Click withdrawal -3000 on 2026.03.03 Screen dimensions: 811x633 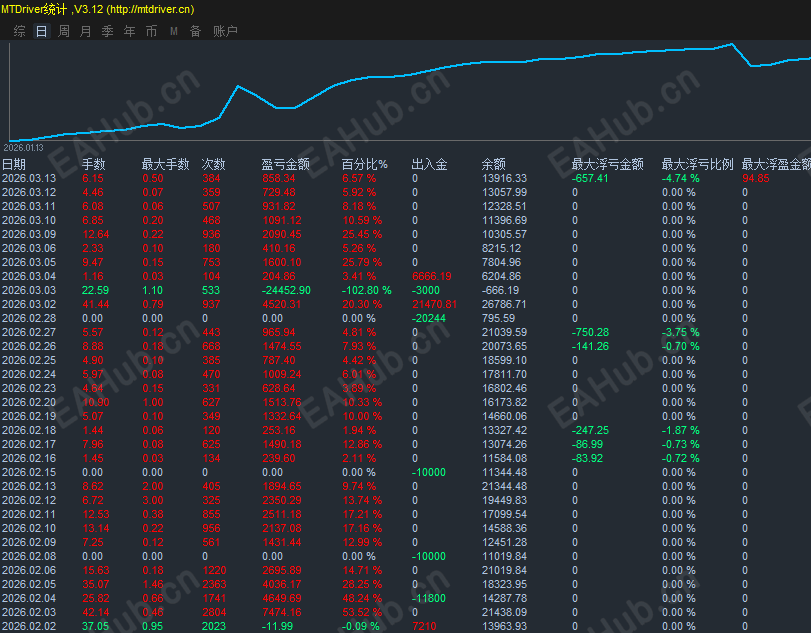click(426, 290)
